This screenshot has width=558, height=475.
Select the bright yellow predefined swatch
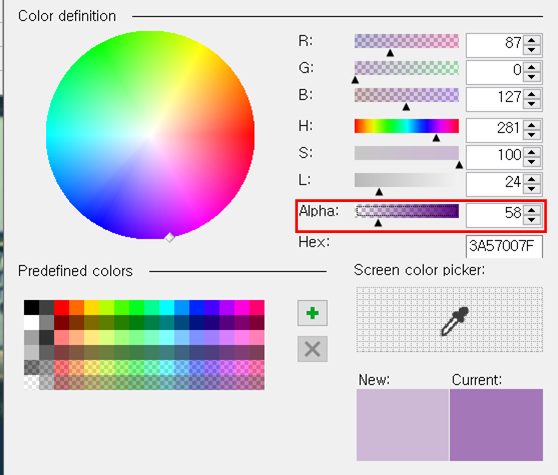click(91, 307)
